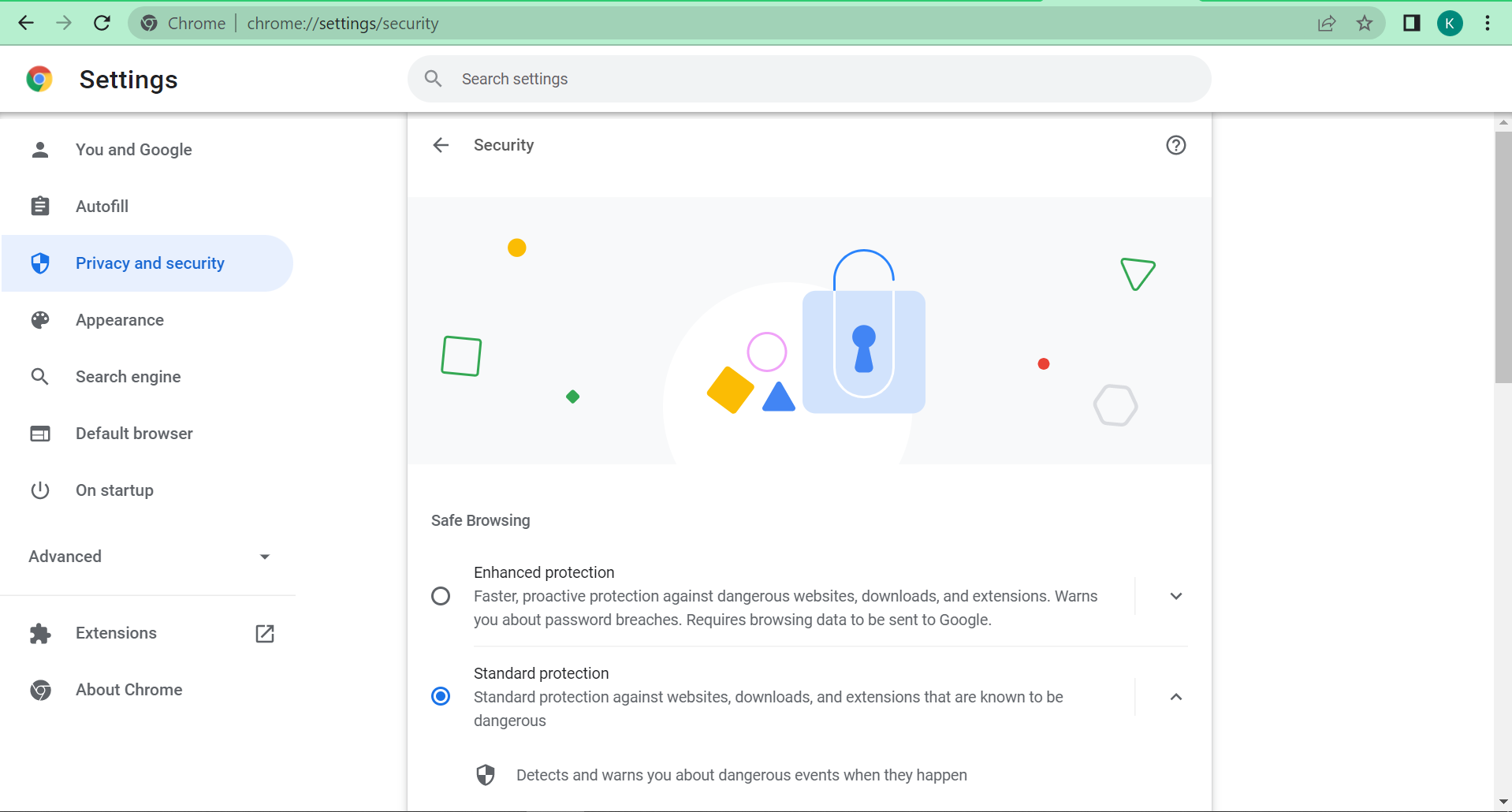Select the Standard protection radio button
The image size is (1512, 812).
[x=441, y=696]
